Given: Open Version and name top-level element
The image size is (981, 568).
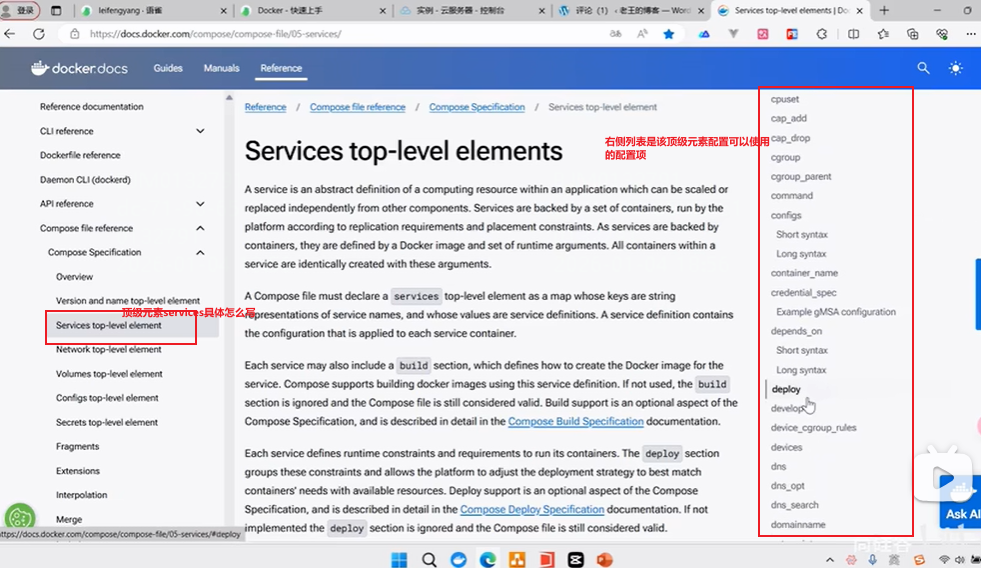Looking at the screenshot, I should tap(128, 301).
